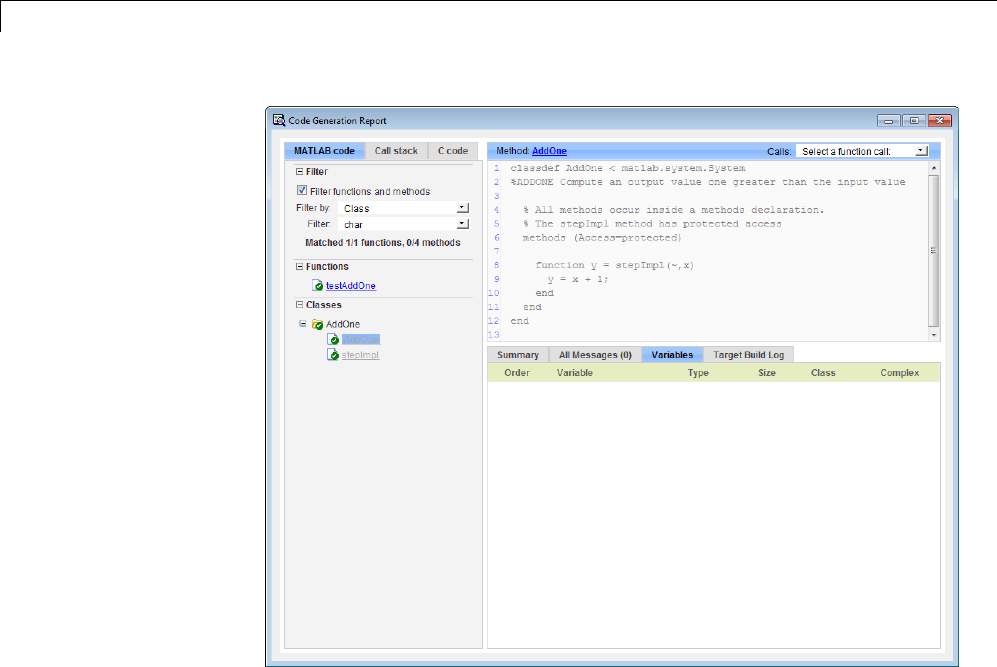The height and width of the screenshot is (667, 997).
Task: Click code line 'classdef AddOne < matlab.system.System'
Action: pyautogui.click(x=628, y=168)
